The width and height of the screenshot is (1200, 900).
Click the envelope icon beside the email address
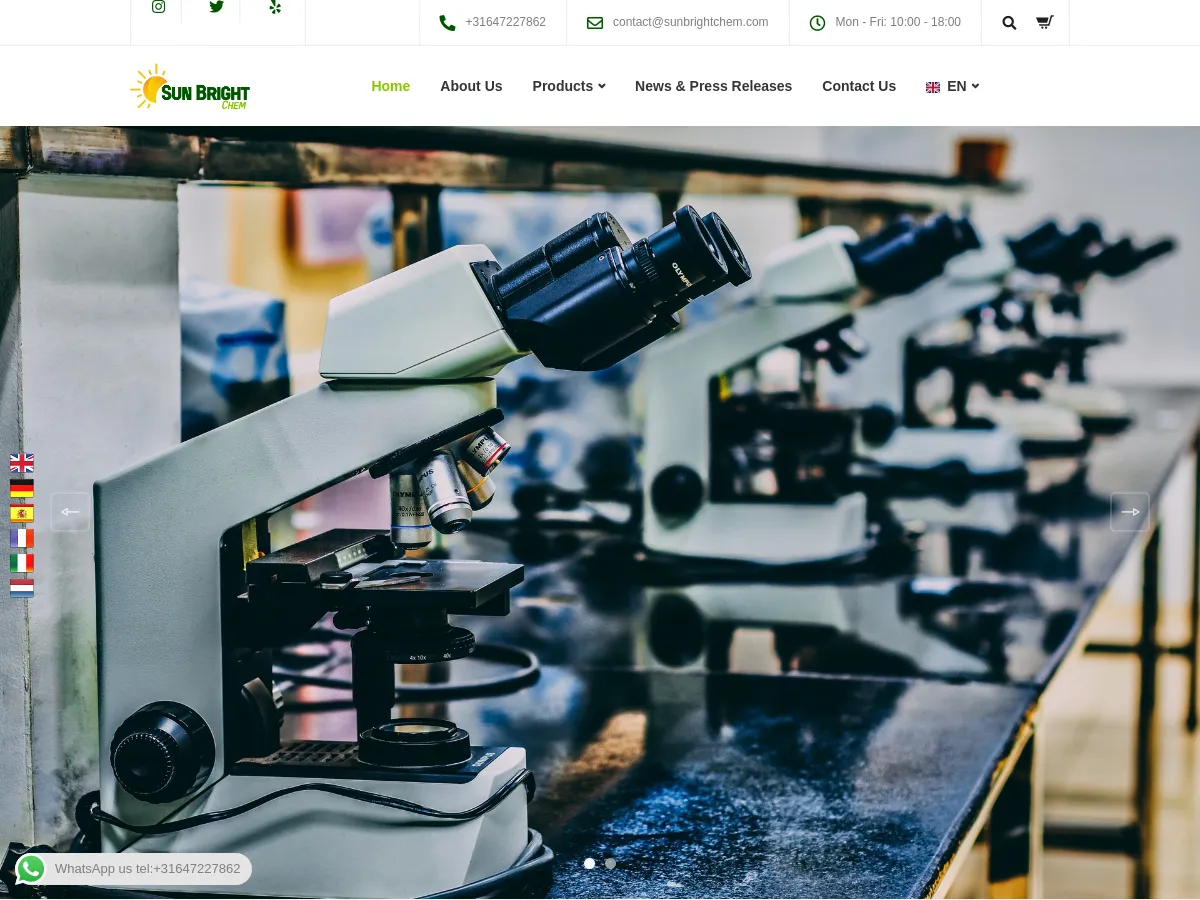click(x=595, y=22)
